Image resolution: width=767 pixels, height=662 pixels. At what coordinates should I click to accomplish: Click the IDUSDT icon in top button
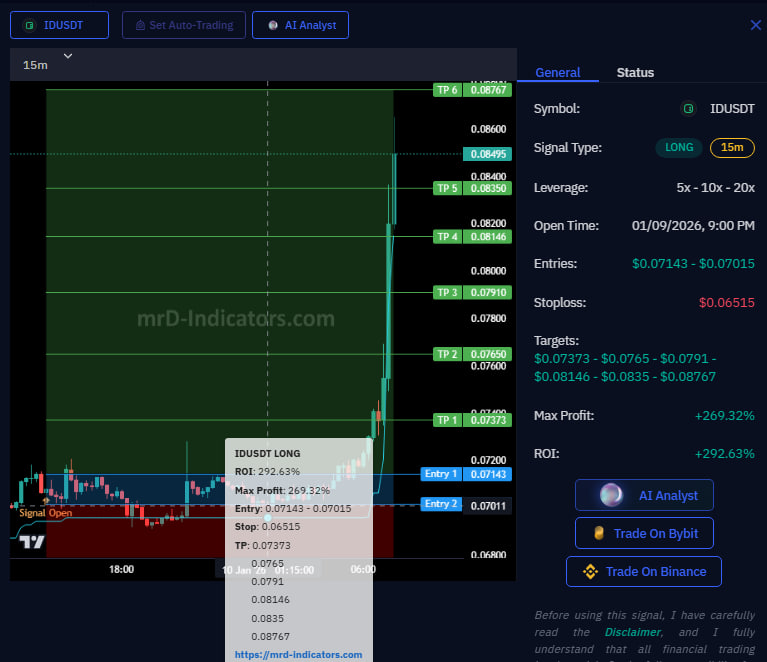point(29,25)
